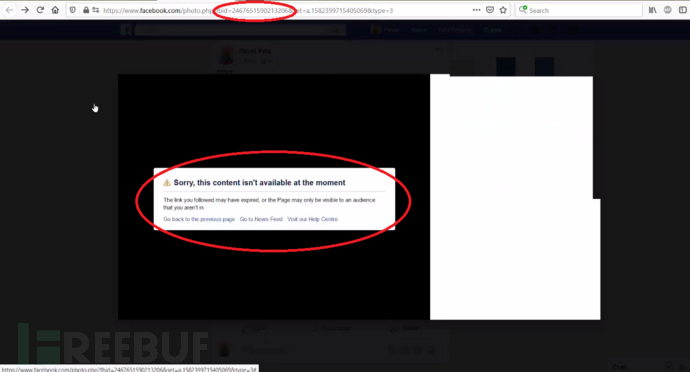Click the dimmed Create link in header
This screenshot has width=690, height=372.
pos(492,30)
